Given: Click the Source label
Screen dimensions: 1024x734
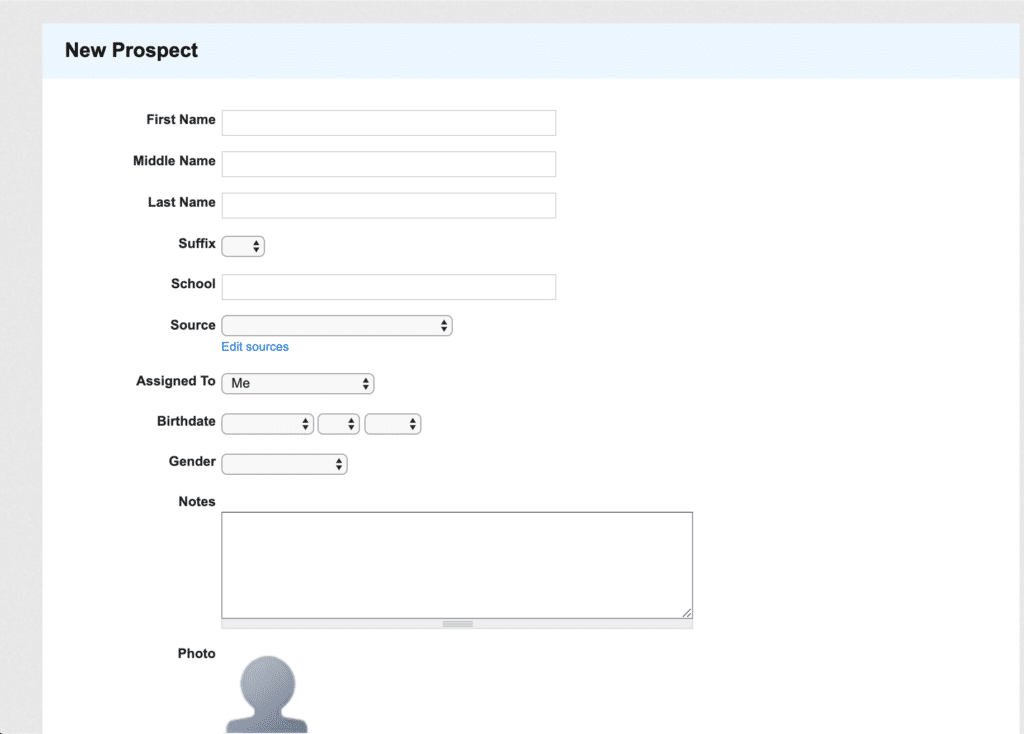Looking at the screenshot, I should coord(193,325).
